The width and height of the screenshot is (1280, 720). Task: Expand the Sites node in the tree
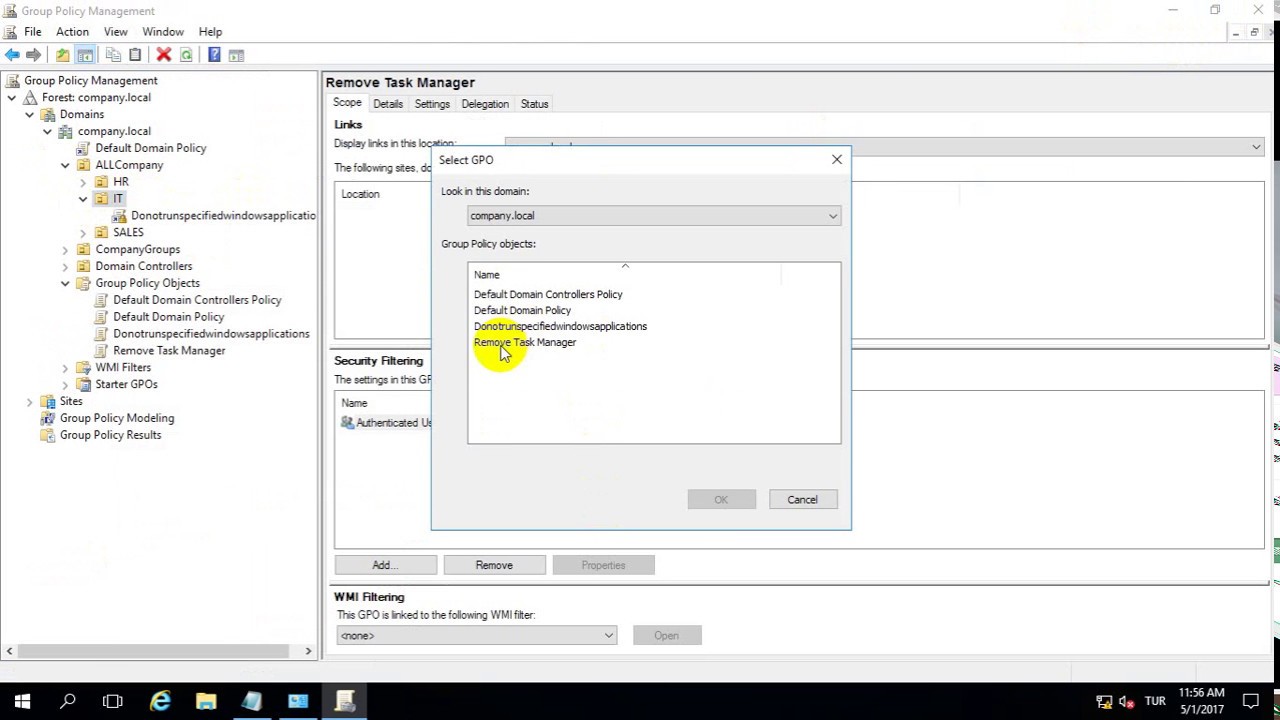click(x=30, y=401)
